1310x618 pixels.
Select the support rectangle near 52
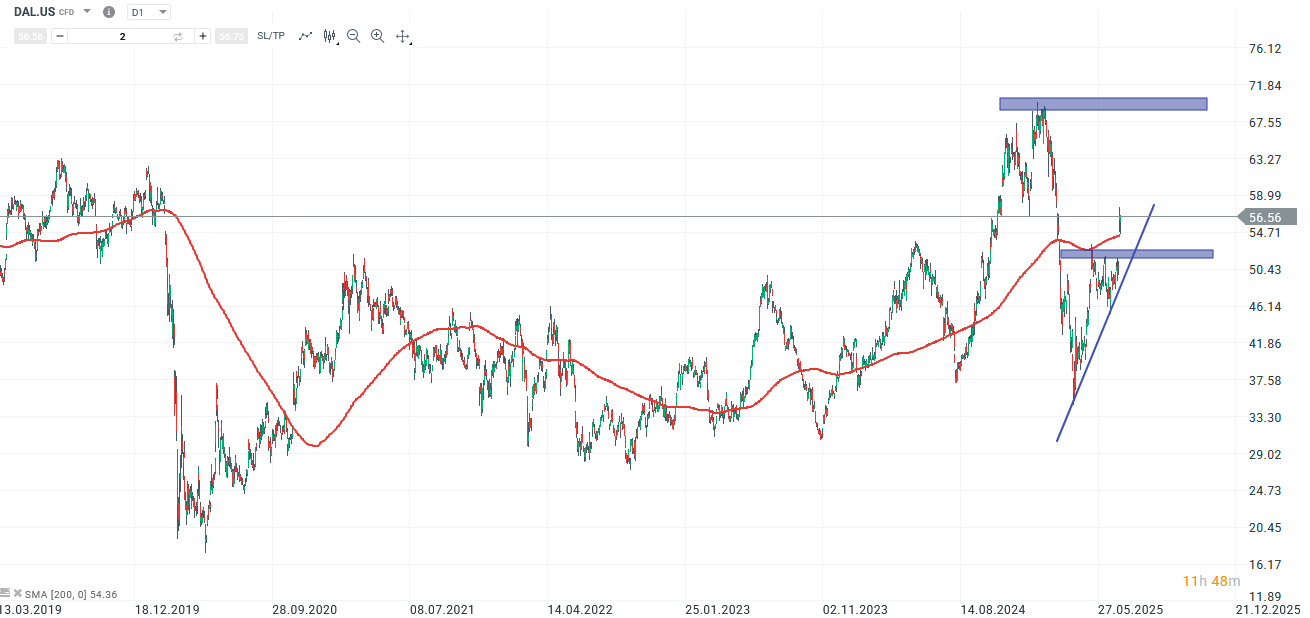(x=1136, y=254)
